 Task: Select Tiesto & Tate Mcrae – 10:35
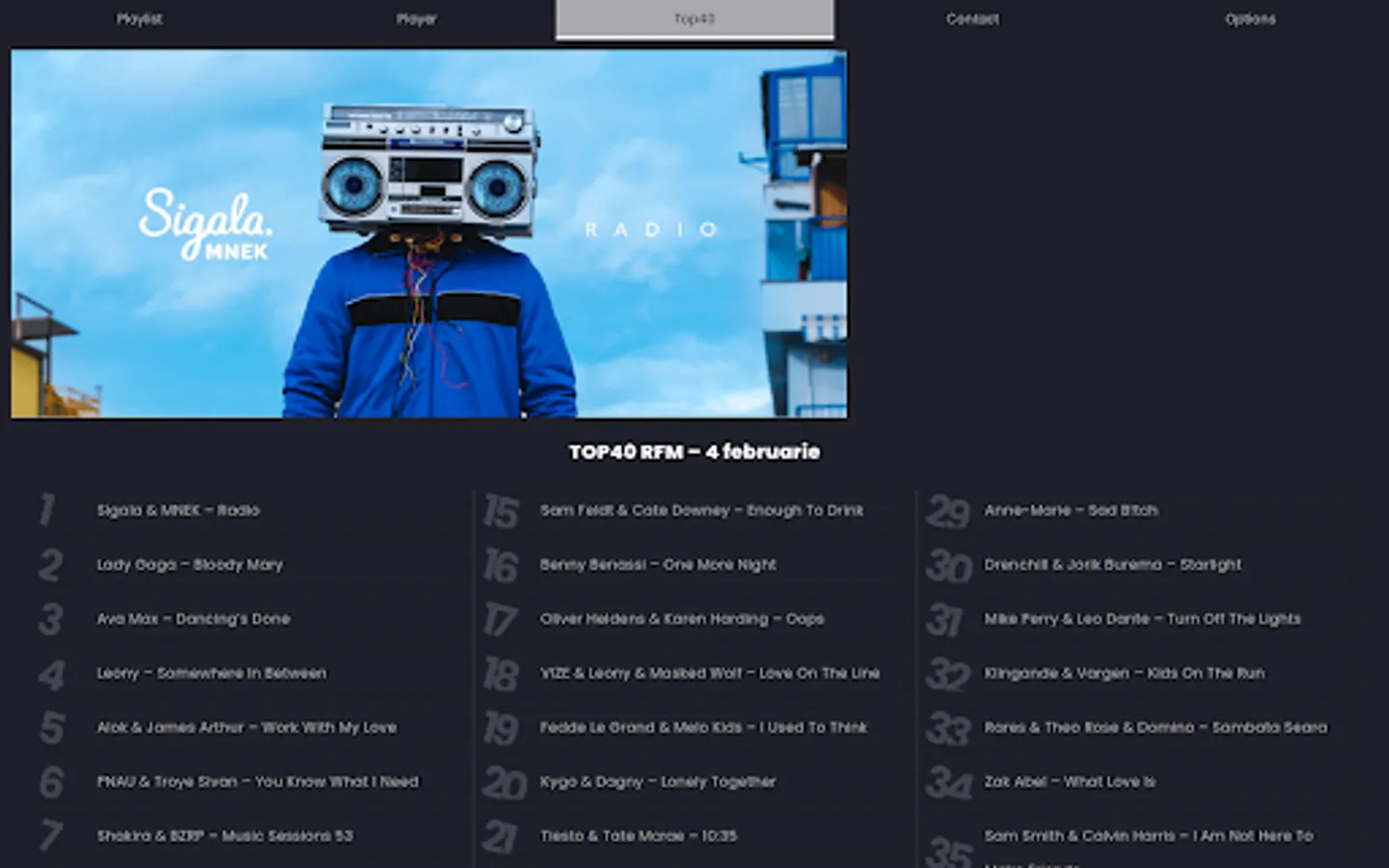pyautogui.click(x=639, y=835)
